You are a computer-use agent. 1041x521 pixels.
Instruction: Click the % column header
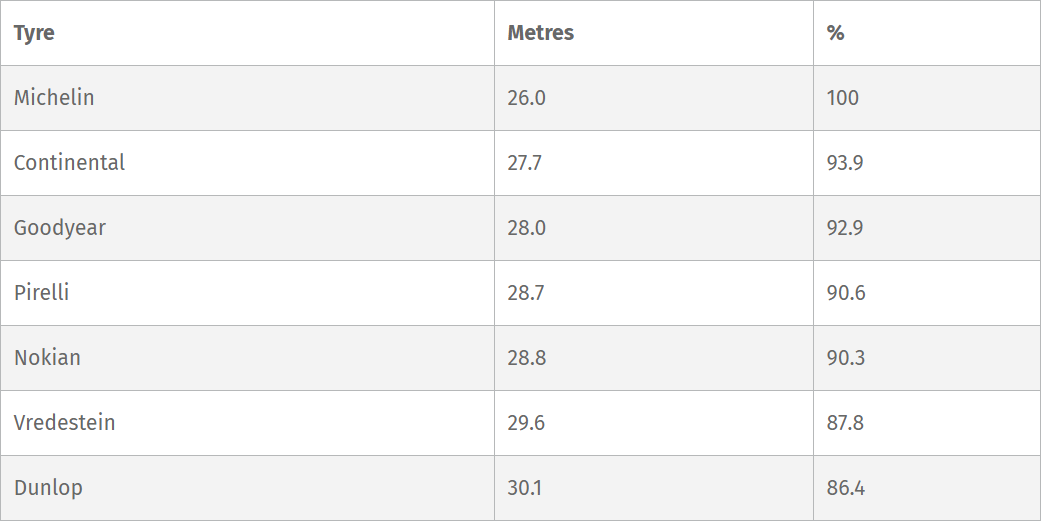[x=835, y=33]
